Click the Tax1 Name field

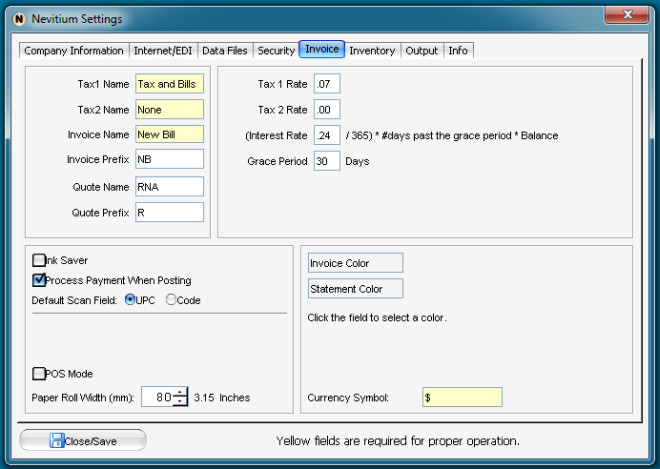169,84
